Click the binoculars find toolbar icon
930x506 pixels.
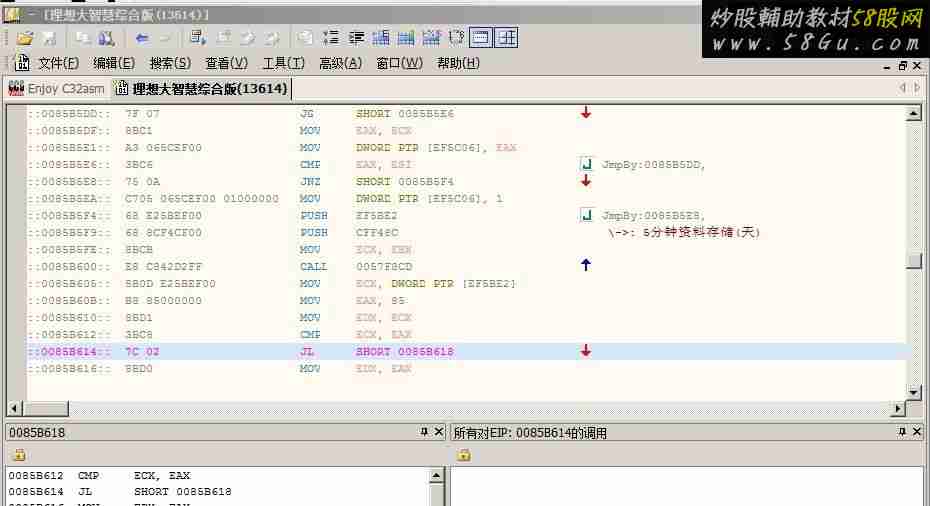click(x=106, y=39)
